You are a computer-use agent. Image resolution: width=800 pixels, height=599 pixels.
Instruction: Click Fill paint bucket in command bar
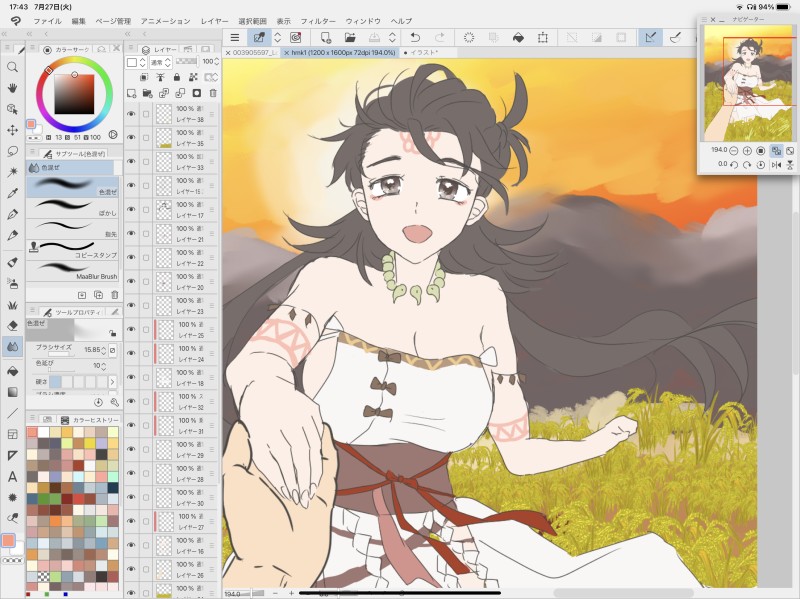518,37
